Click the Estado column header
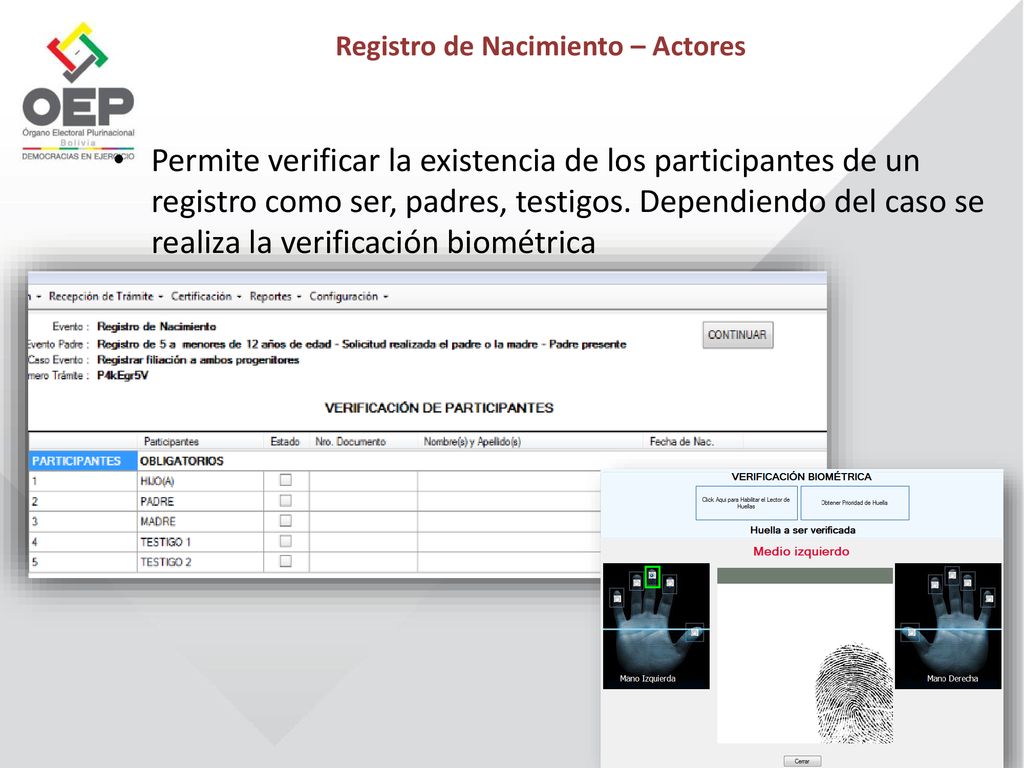 coord(285,441)
